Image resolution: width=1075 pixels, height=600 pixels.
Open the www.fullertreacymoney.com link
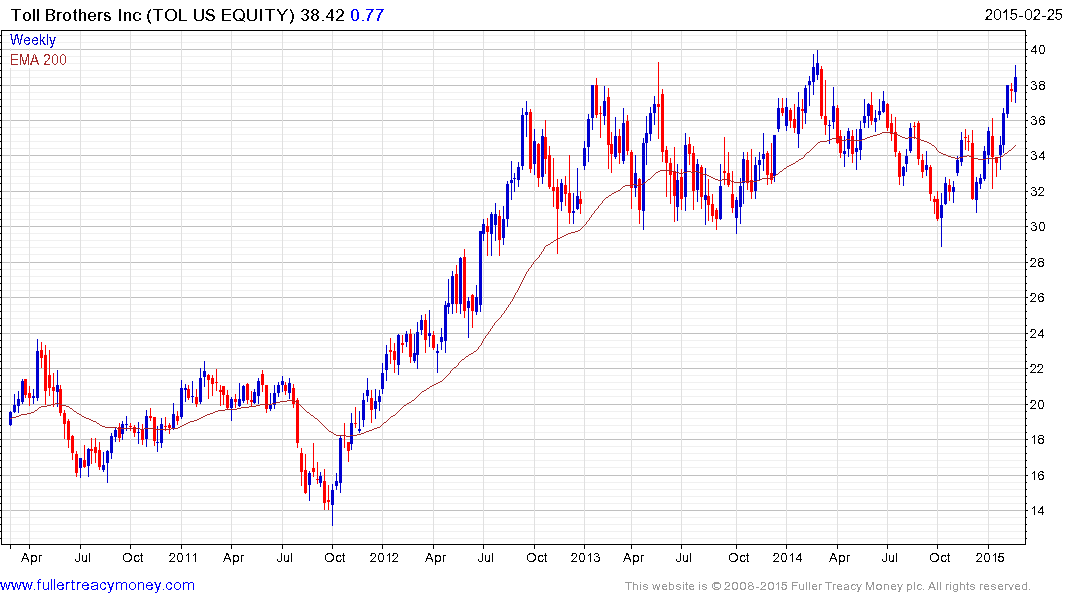click(97, 585)
